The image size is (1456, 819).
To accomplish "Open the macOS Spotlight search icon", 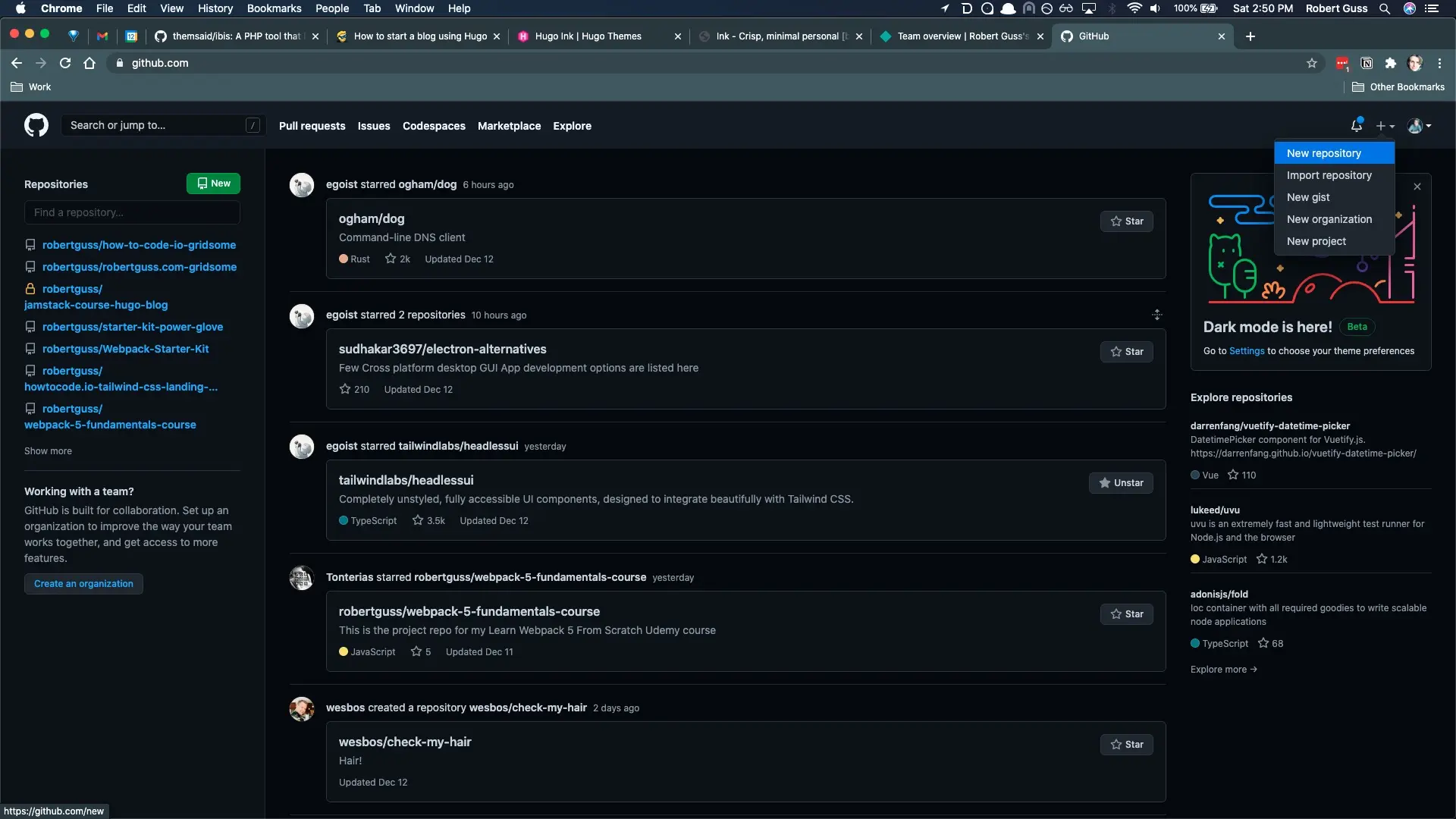I will [1385, 8].
